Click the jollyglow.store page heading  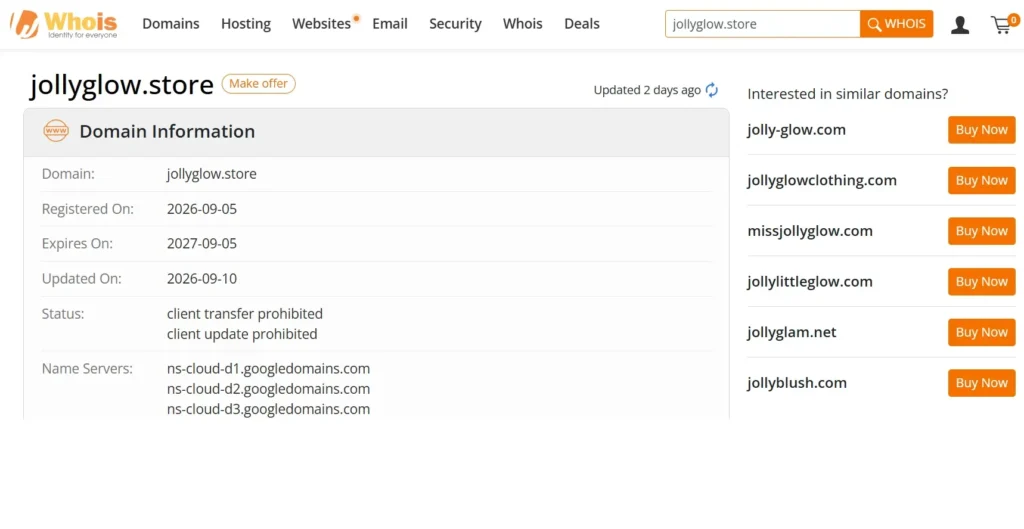pyautogui.click(x=122, y=85)
